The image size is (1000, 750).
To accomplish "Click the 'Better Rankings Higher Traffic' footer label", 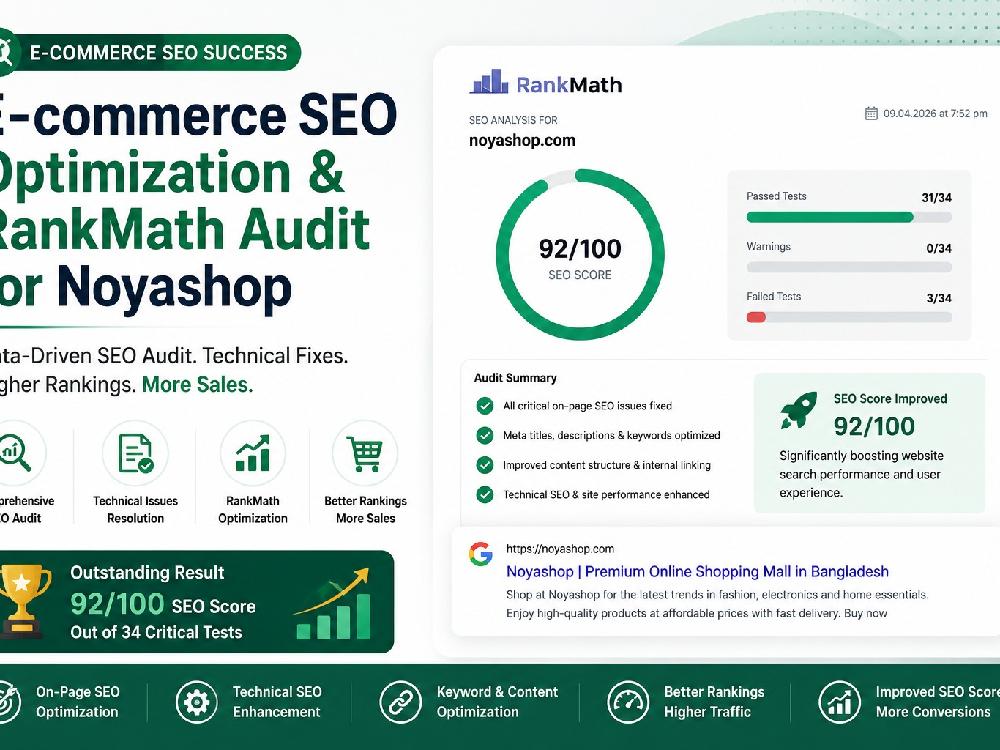I will (x=714, y=702).
